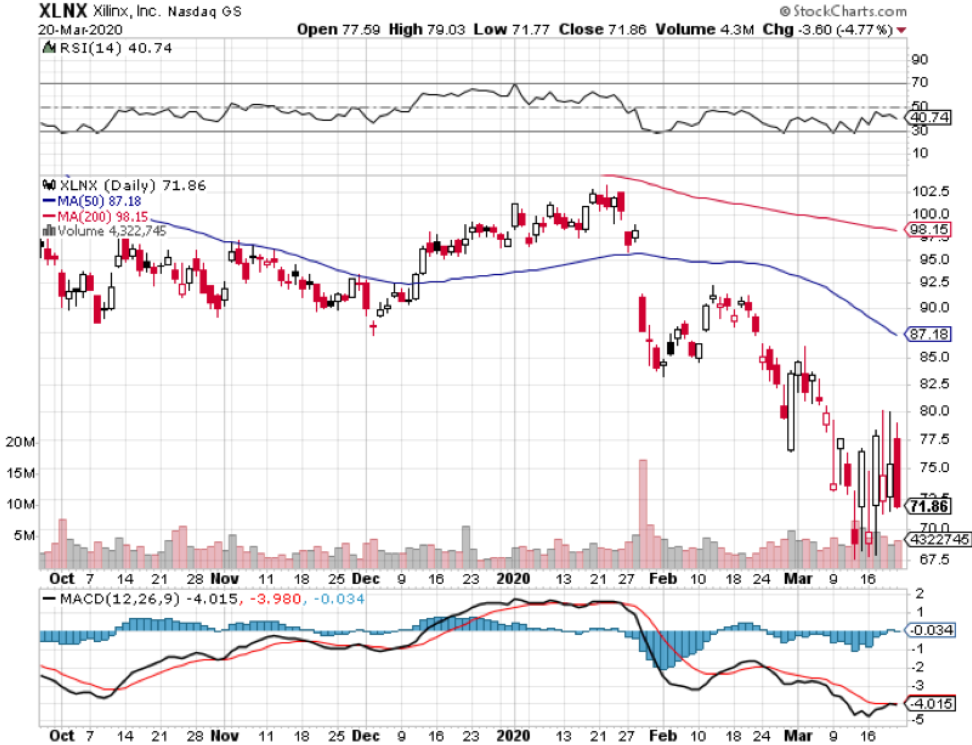Click the 'Low 71.77' value

click(511, 29)
